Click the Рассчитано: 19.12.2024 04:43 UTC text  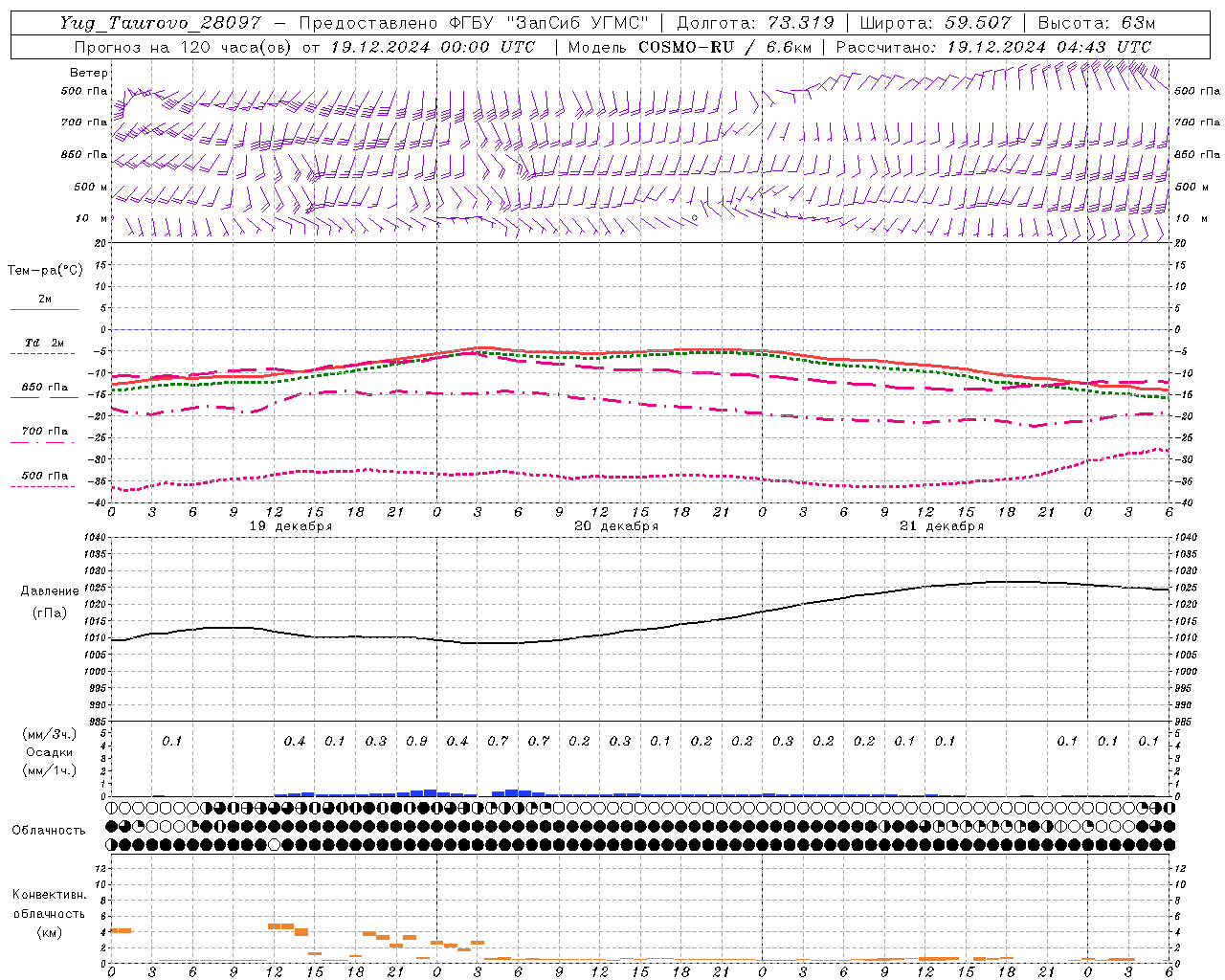pos(992,47)
